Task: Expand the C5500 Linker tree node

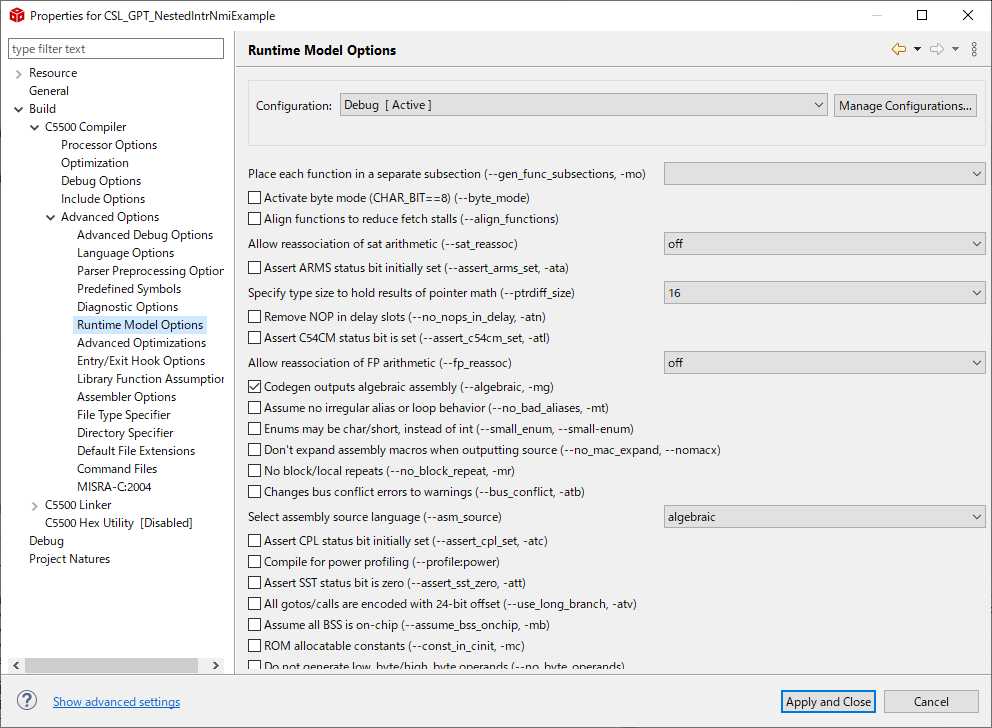Action: pyautogui.click(x=35, y=505)
